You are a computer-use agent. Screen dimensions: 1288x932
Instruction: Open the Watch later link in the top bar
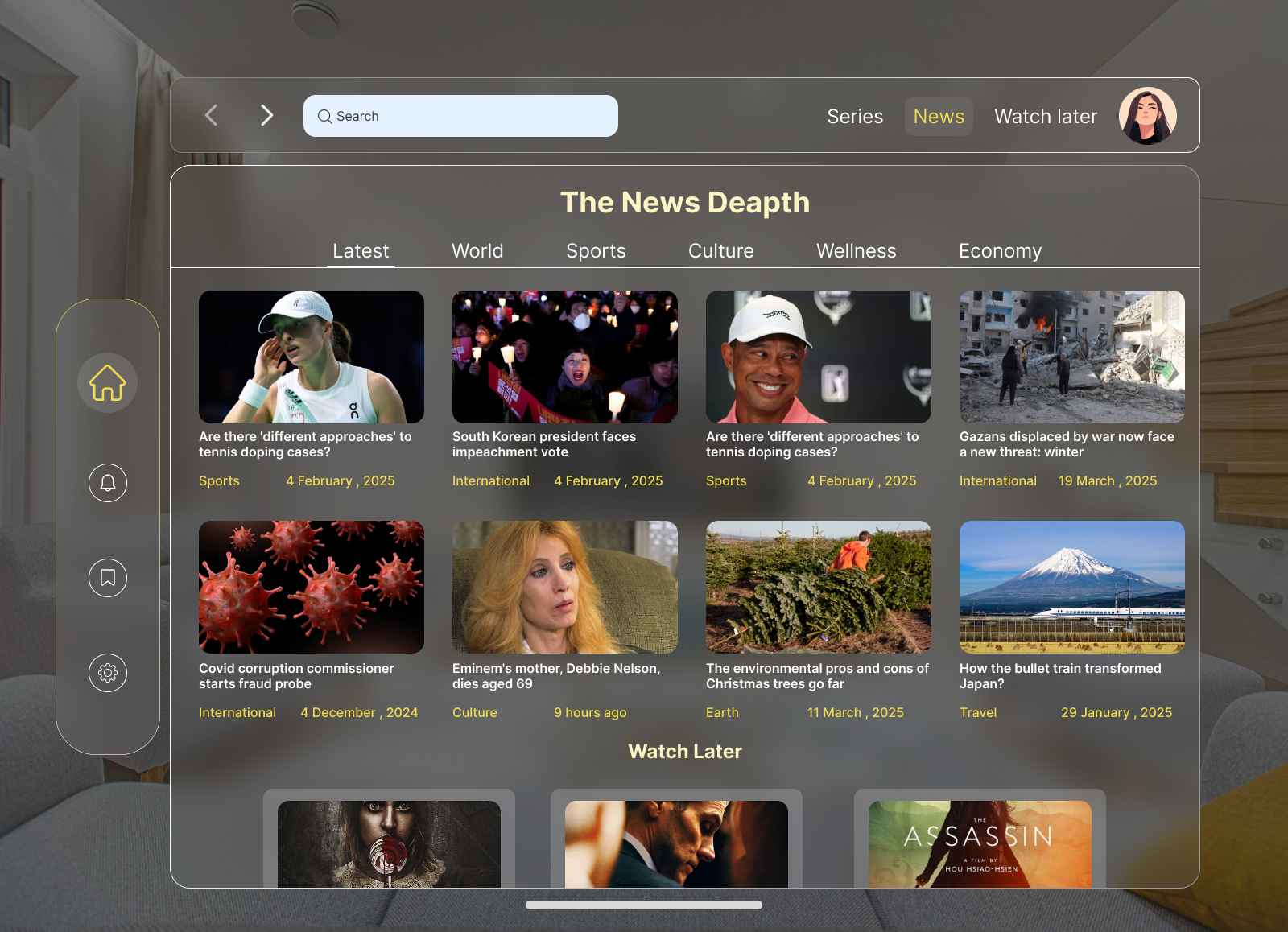click(1046, 117)
